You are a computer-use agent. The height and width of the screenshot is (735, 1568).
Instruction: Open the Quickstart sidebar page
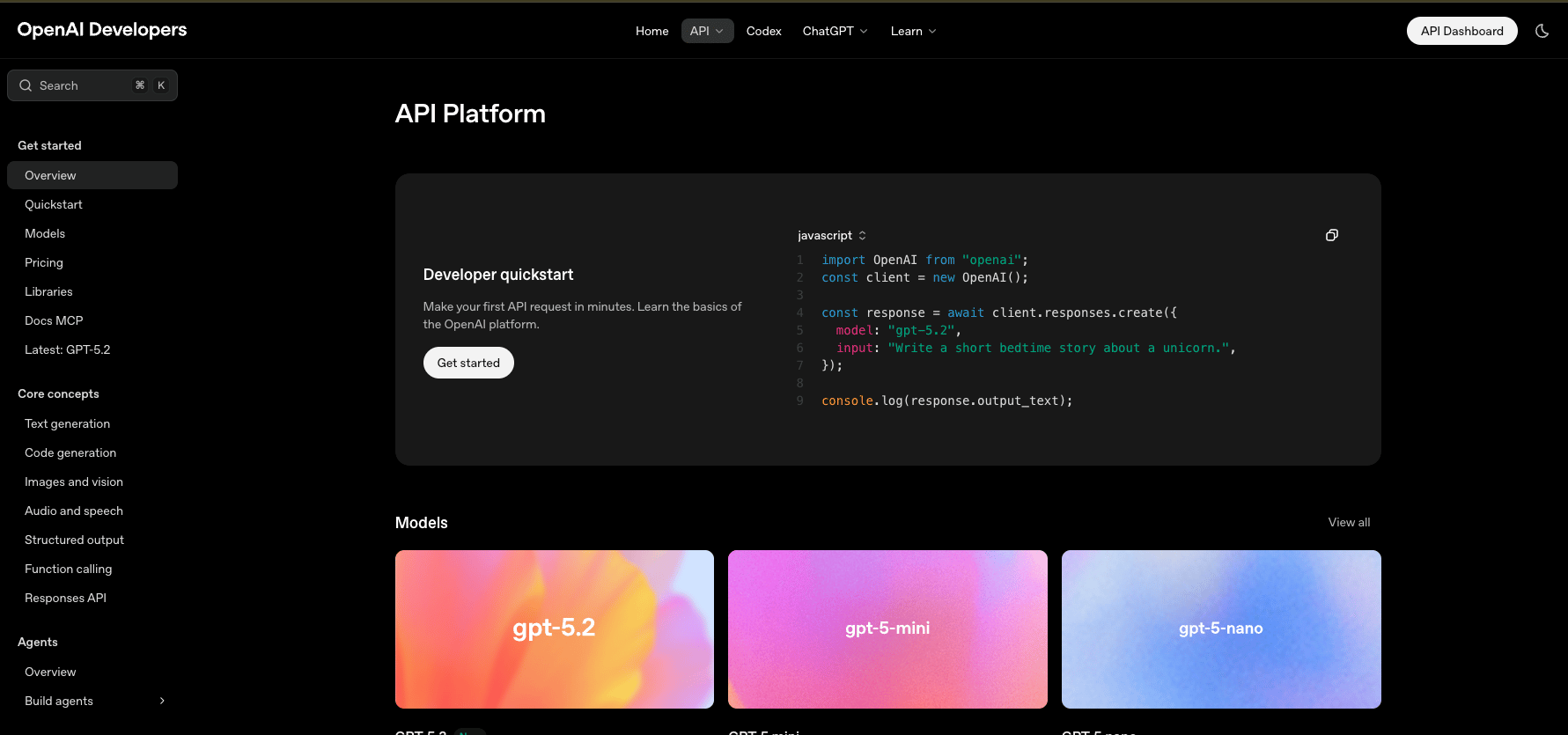pyautogui.click(x=92, y=204)
